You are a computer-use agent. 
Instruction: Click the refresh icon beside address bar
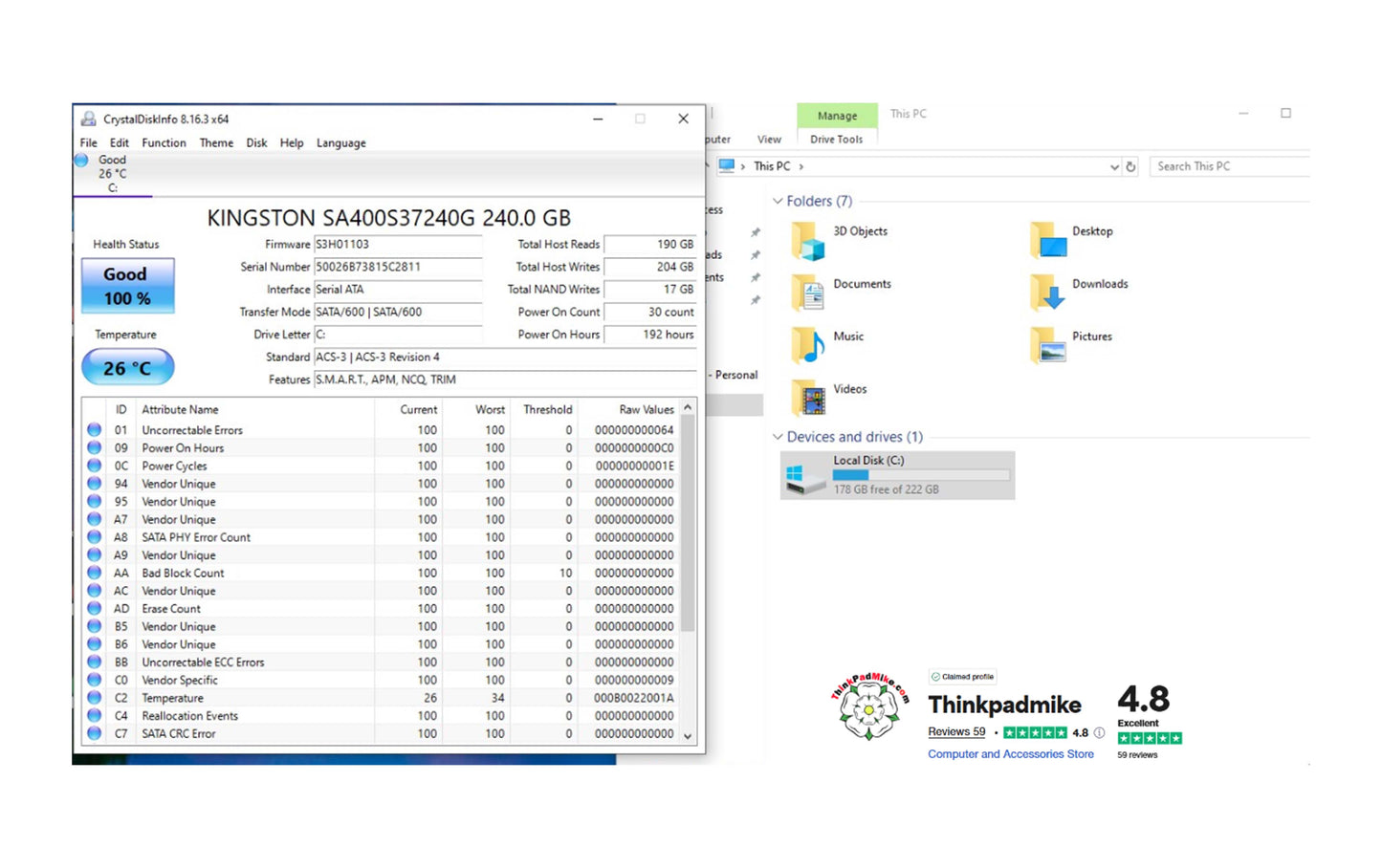pos(1130,166)
